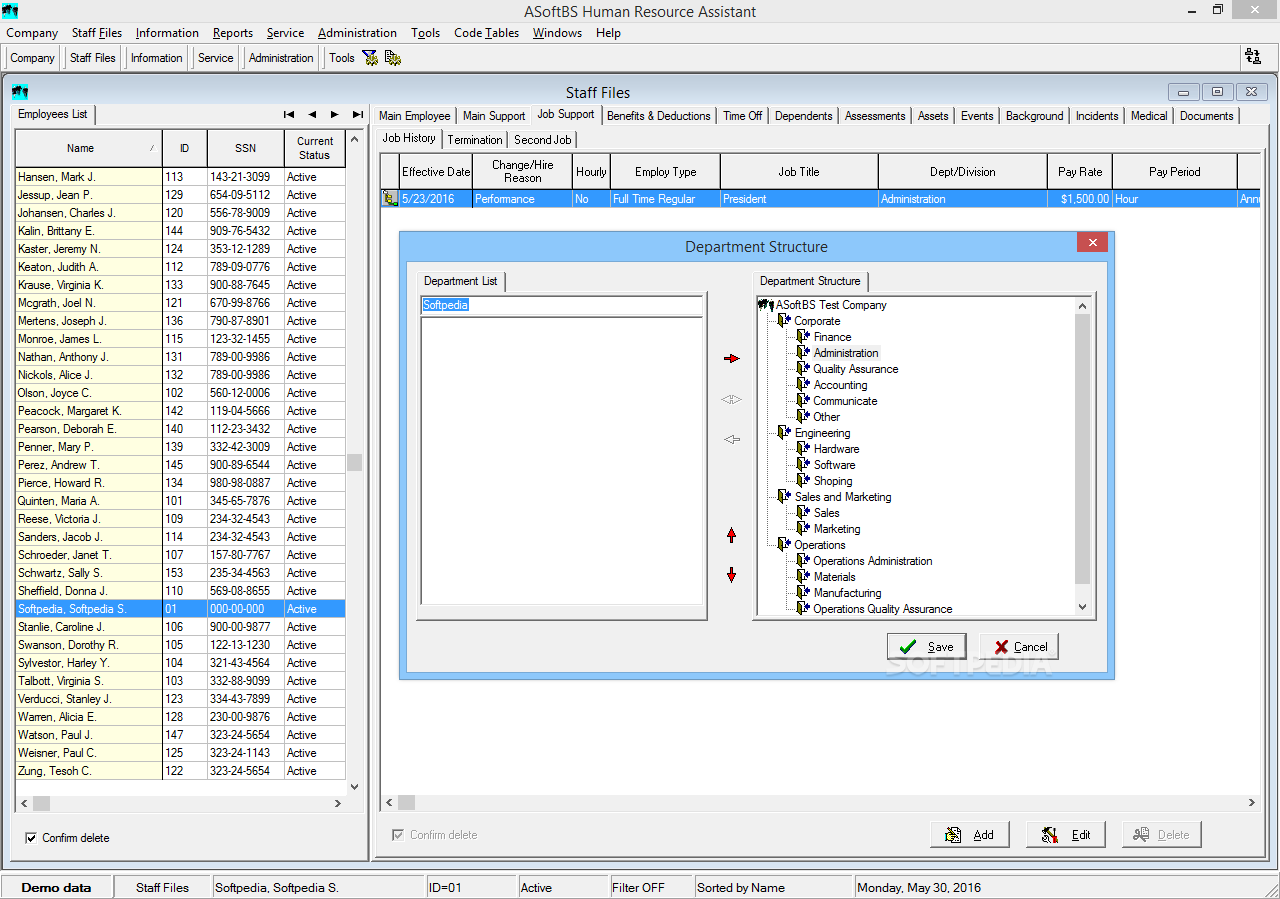The image size is (1280, 899).
Task: Click the Add button
Action: (970, 835)
